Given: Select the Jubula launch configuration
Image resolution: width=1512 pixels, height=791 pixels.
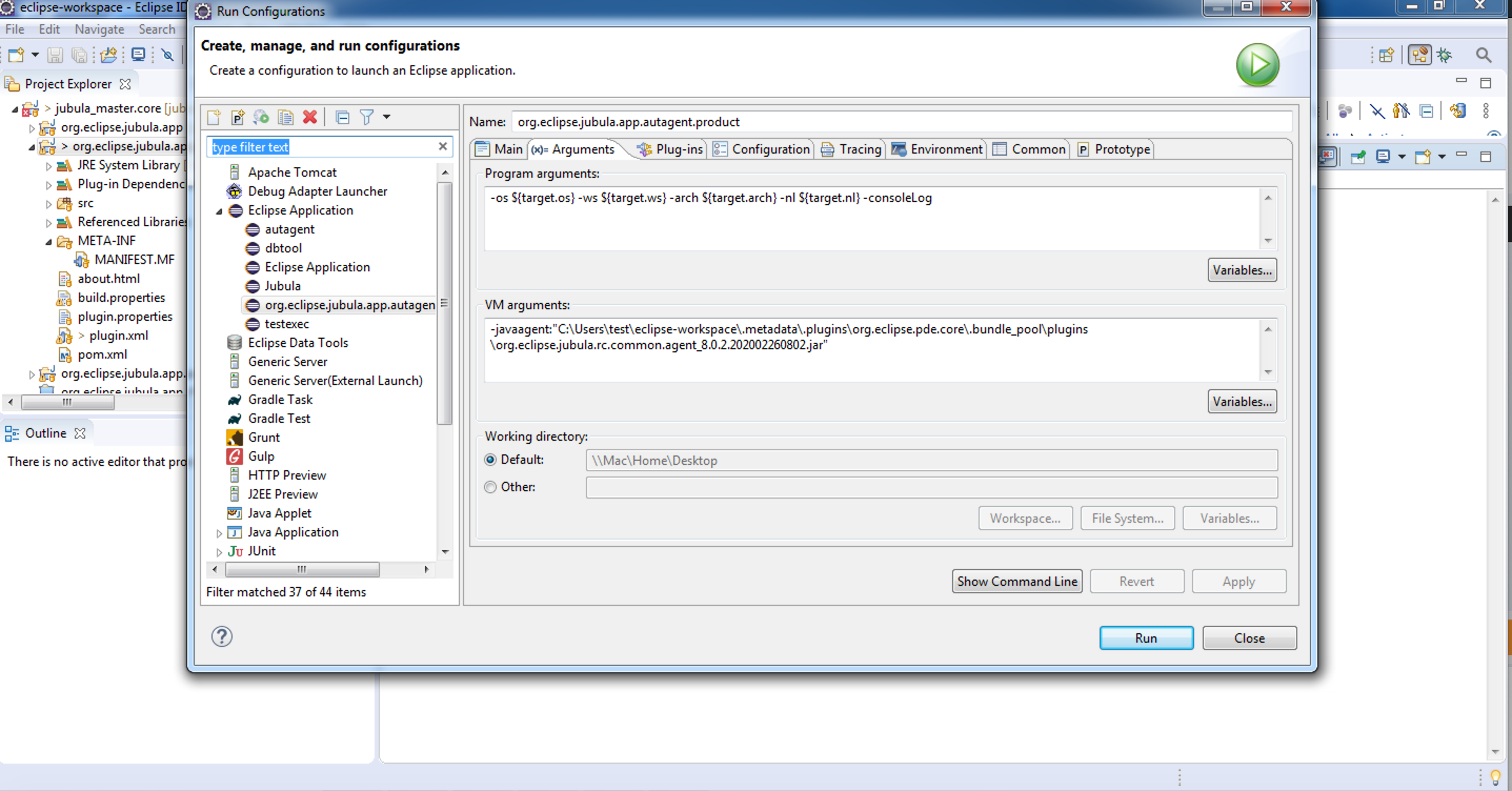Looking at the screenshot, I should point(283,286).
